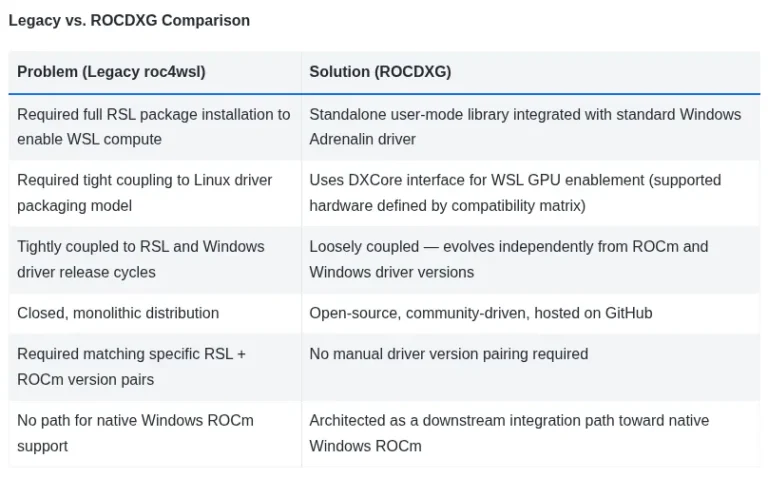Click the Loosely coupled solution cell
The height and width of the screenshot is (477, 768).
click(x=508, y=259)
